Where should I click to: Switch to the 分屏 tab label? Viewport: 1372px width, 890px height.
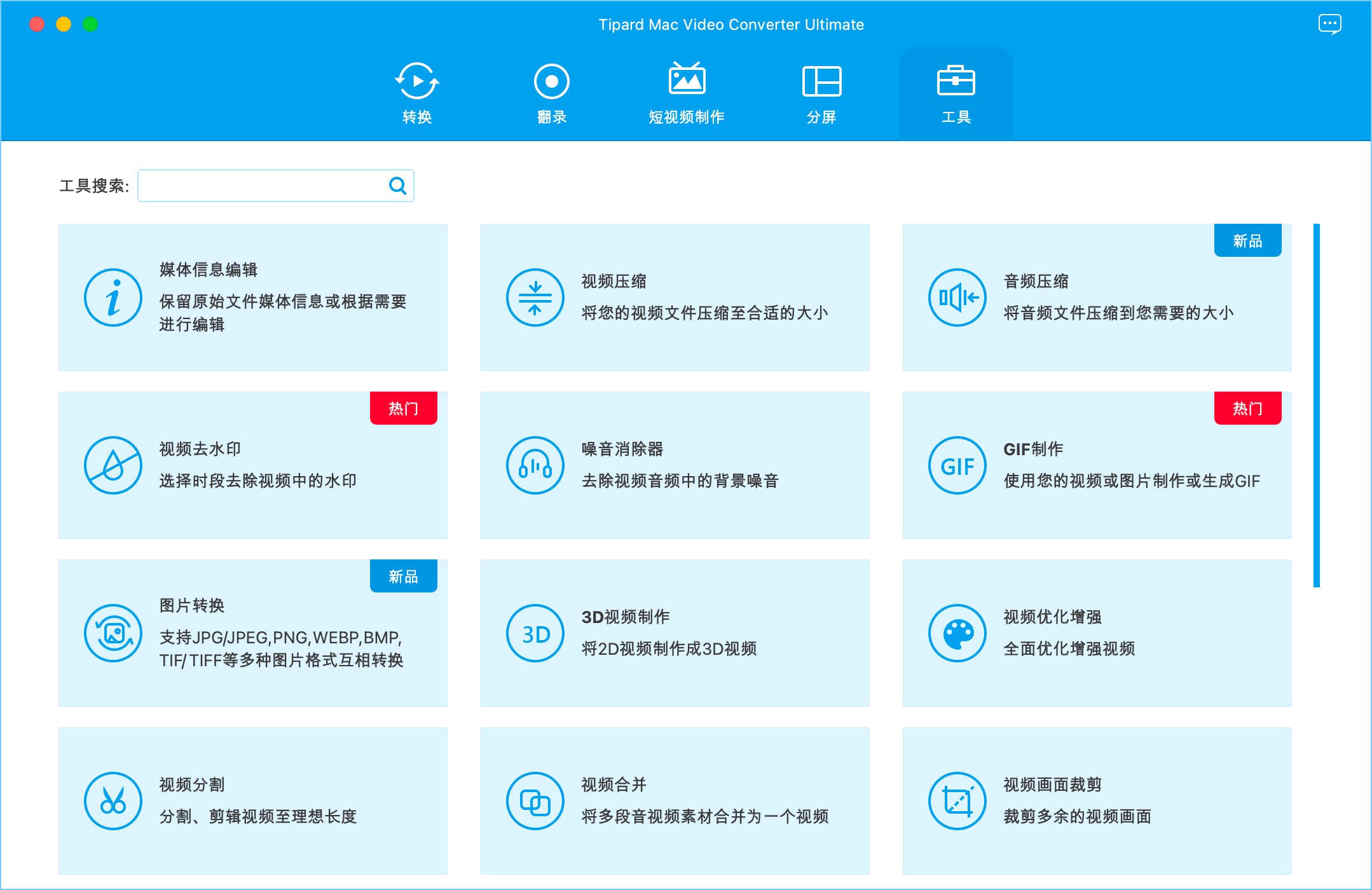821,118
